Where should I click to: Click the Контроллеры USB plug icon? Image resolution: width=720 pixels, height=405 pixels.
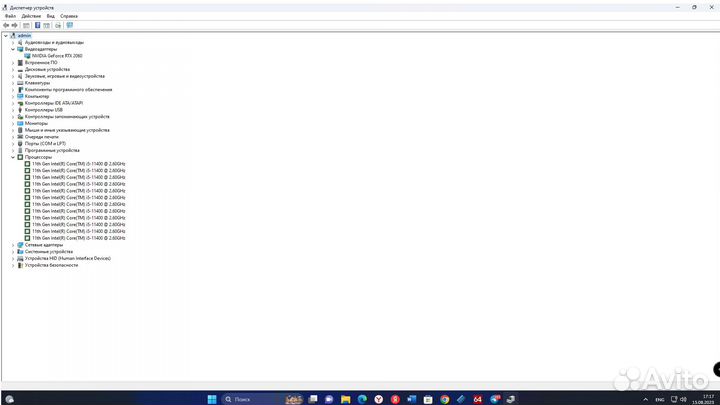20,110
